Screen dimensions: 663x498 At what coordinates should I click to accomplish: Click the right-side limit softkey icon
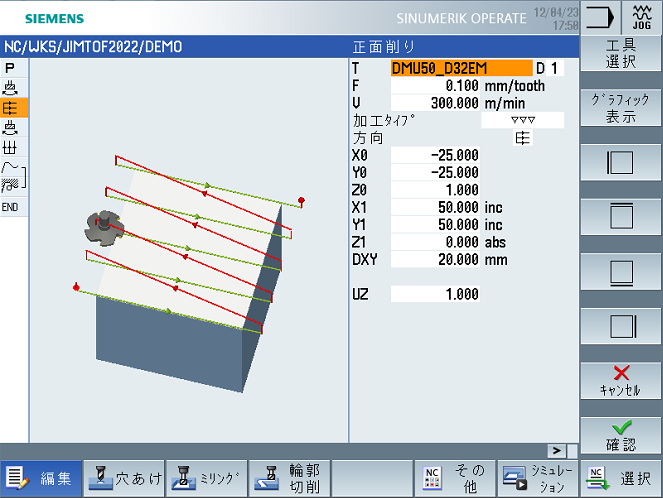click(621, 325)
